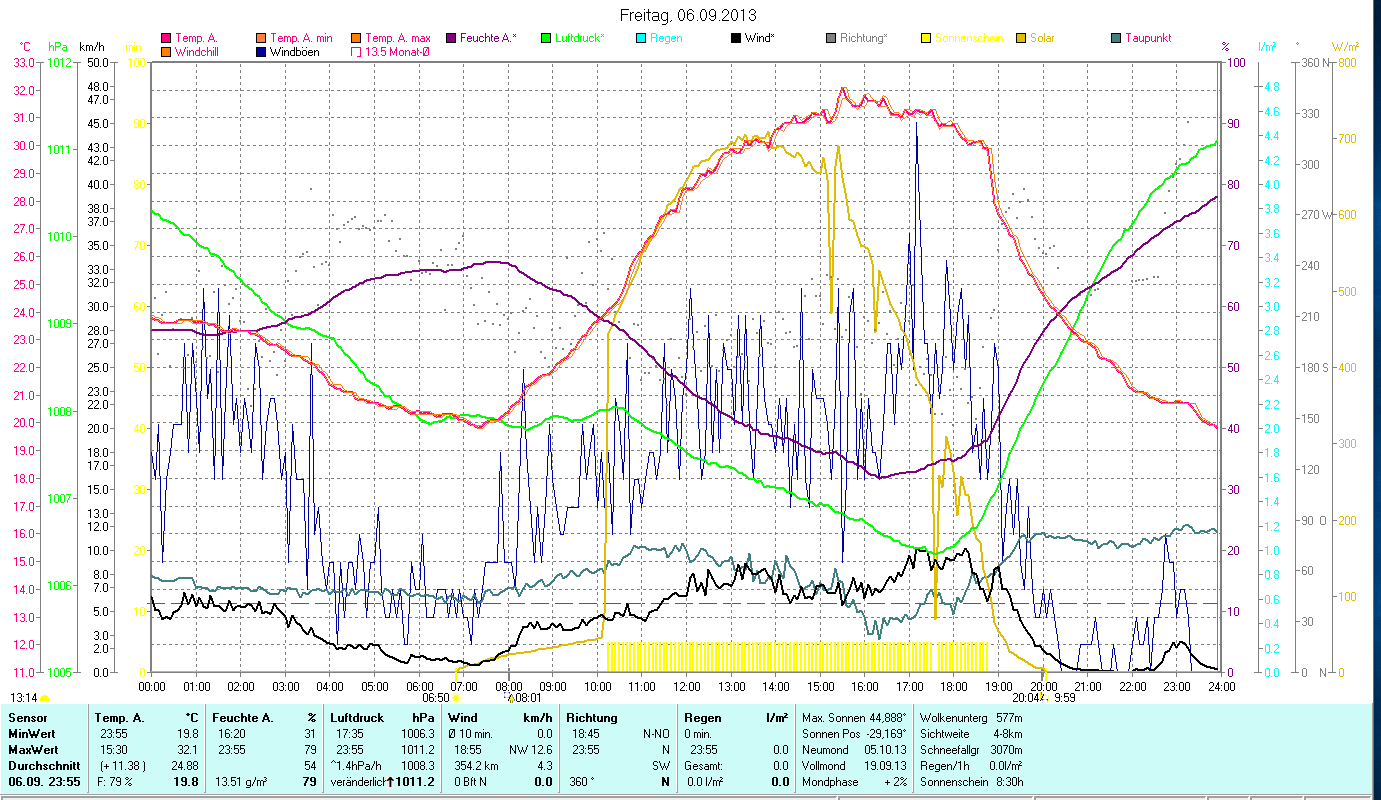Click the cyan Regen legend marker
The image size is (1381, 800).
641,38
